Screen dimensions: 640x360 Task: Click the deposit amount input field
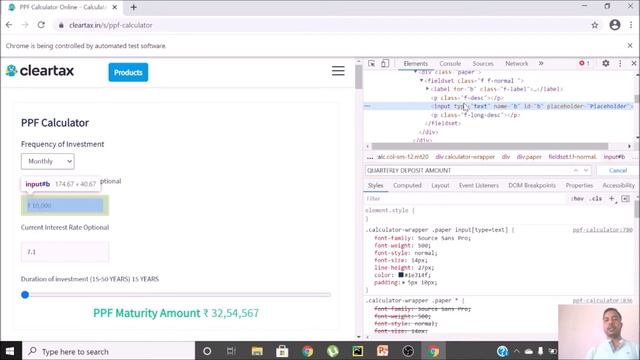coord(65,205)
